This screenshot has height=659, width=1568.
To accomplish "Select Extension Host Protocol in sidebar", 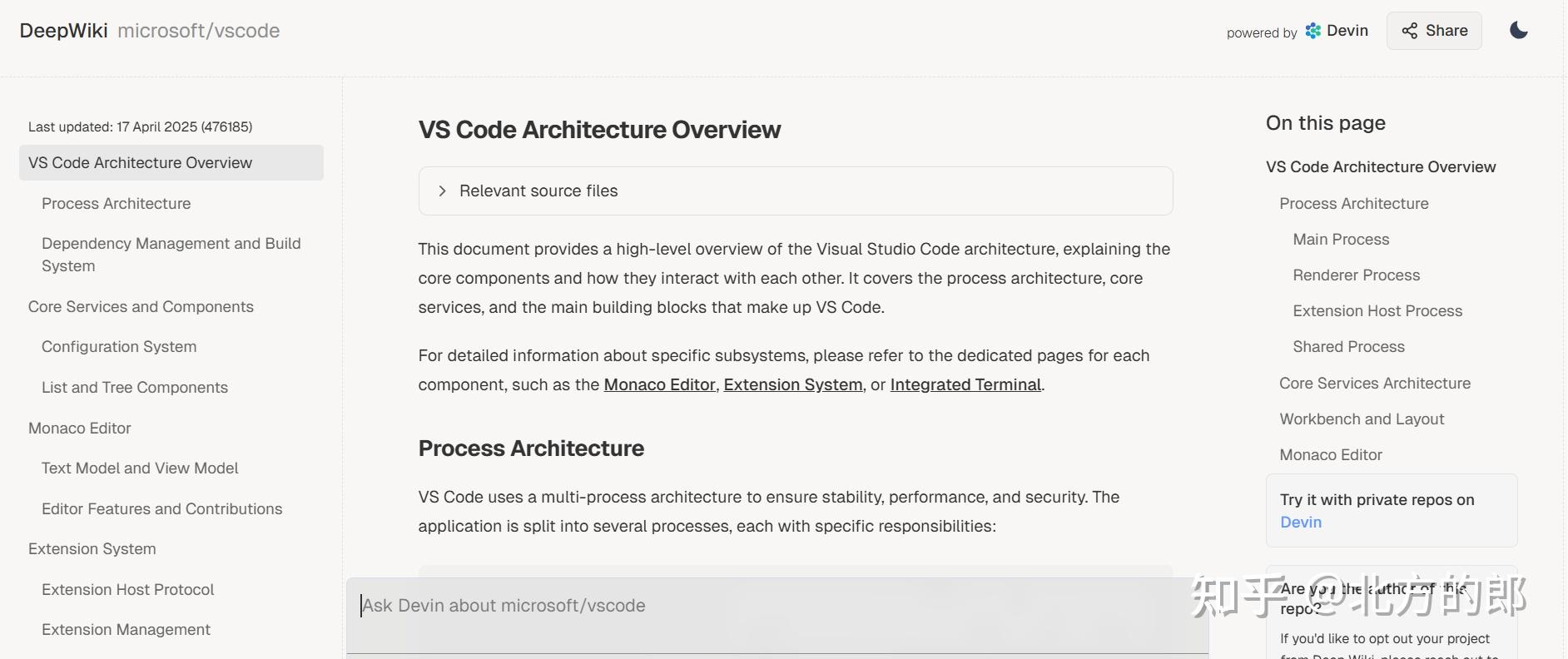I will pos(127,590).
